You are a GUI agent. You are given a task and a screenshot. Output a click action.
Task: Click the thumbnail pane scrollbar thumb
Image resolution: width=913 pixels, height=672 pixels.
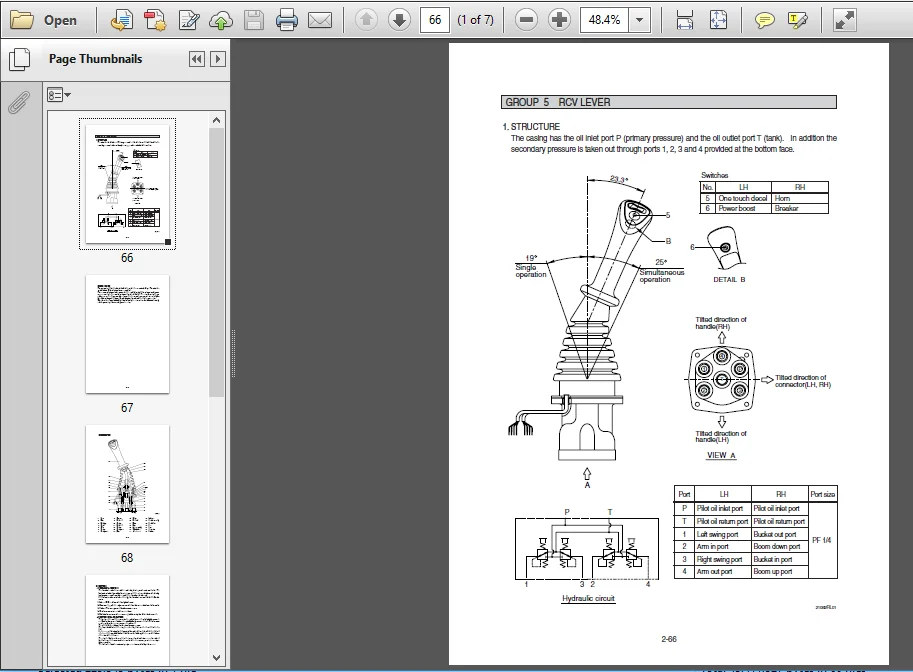pyautogui.click(x=217, y=263)
